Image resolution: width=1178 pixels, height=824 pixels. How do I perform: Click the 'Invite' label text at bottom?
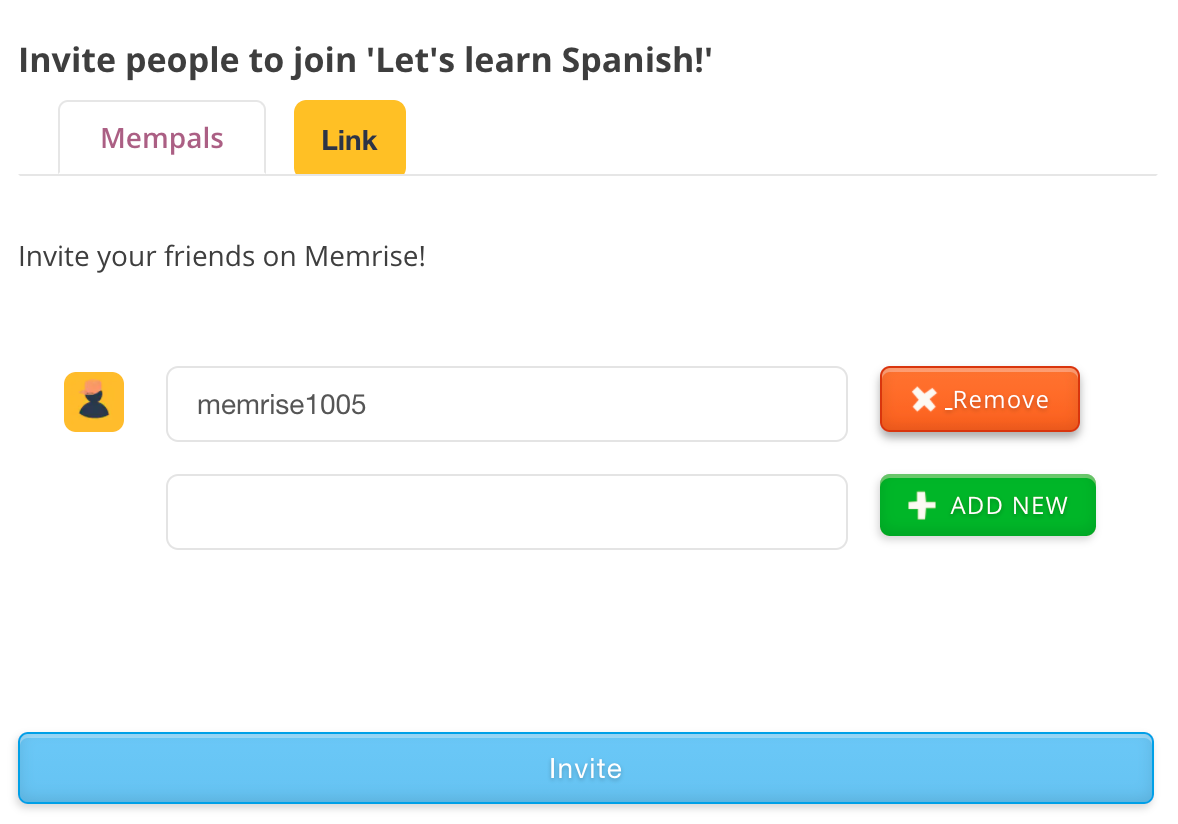585,768
